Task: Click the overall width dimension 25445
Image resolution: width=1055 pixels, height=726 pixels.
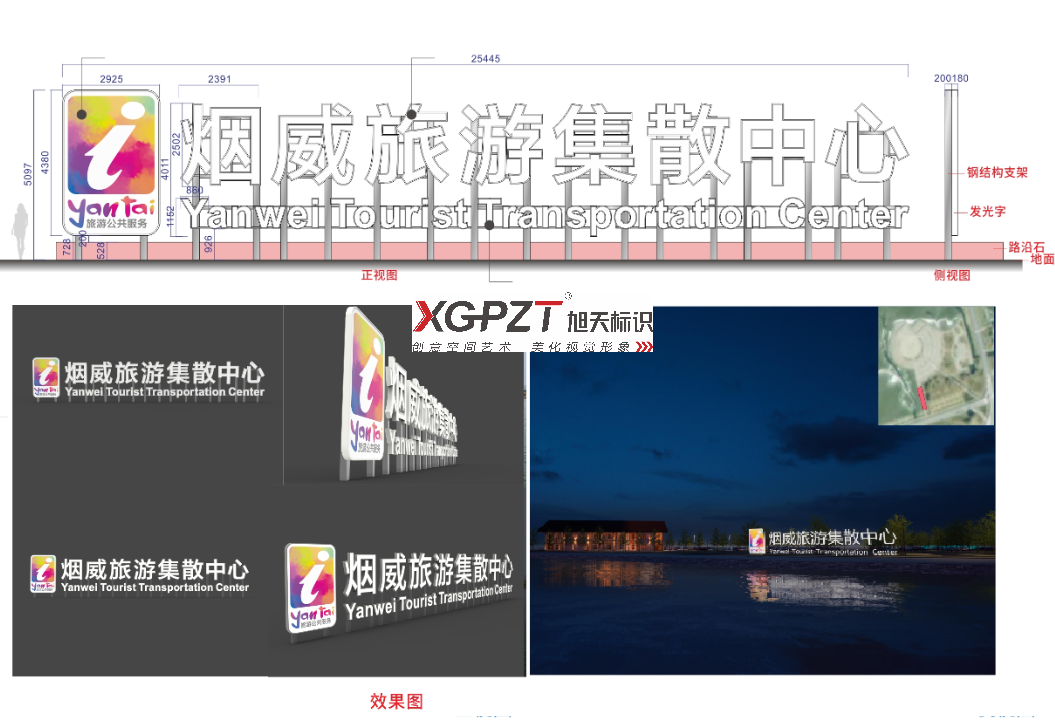Action: click(485, 59)
